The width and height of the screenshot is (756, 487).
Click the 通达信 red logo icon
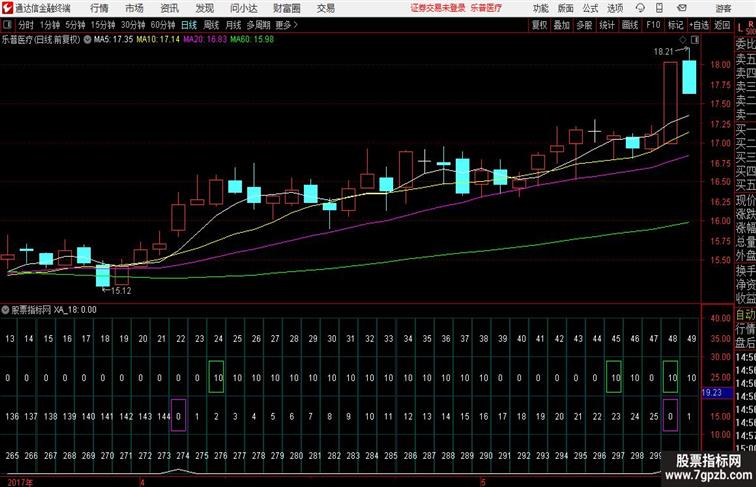point(7,8)
